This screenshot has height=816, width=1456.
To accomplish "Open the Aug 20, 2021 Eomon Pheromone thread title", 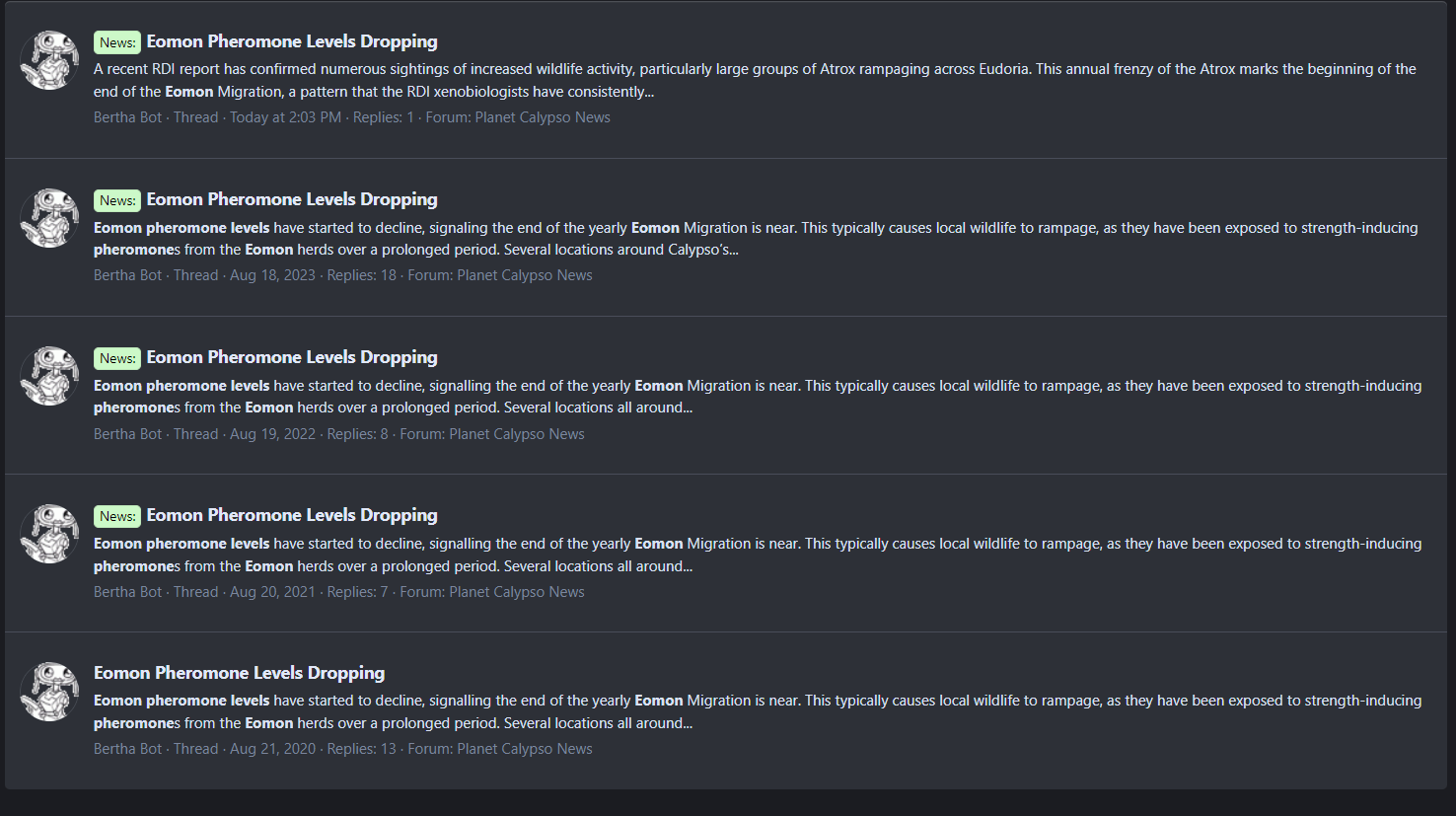I will (292, 515).
